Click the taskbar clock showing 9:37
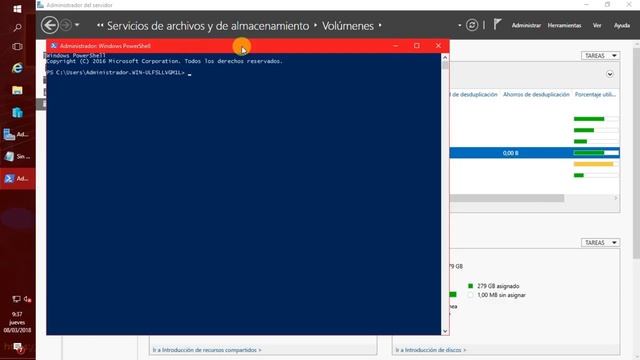Image resolution: width=640 pixels, height=360 pixels. point(17,322)
